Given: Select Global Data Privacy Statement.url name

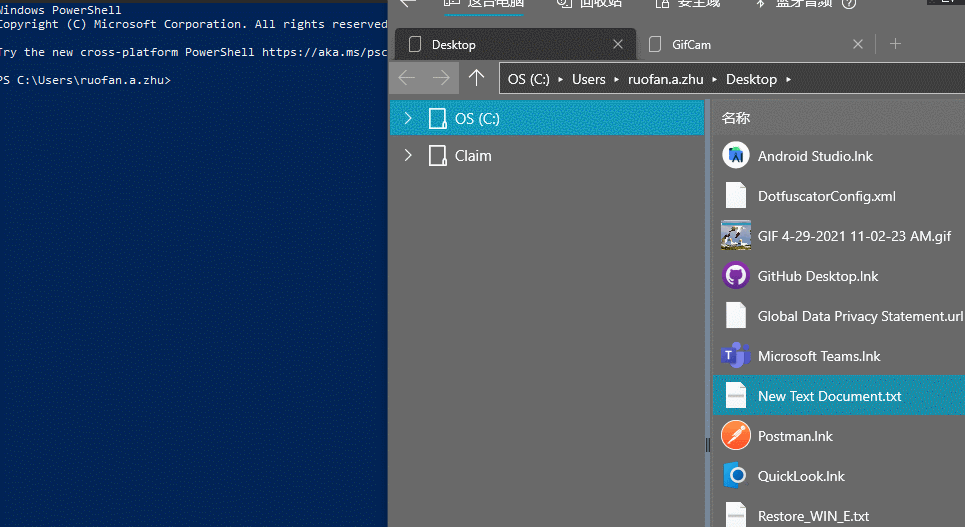Looking at the screenshot, I should coord(860,316).
